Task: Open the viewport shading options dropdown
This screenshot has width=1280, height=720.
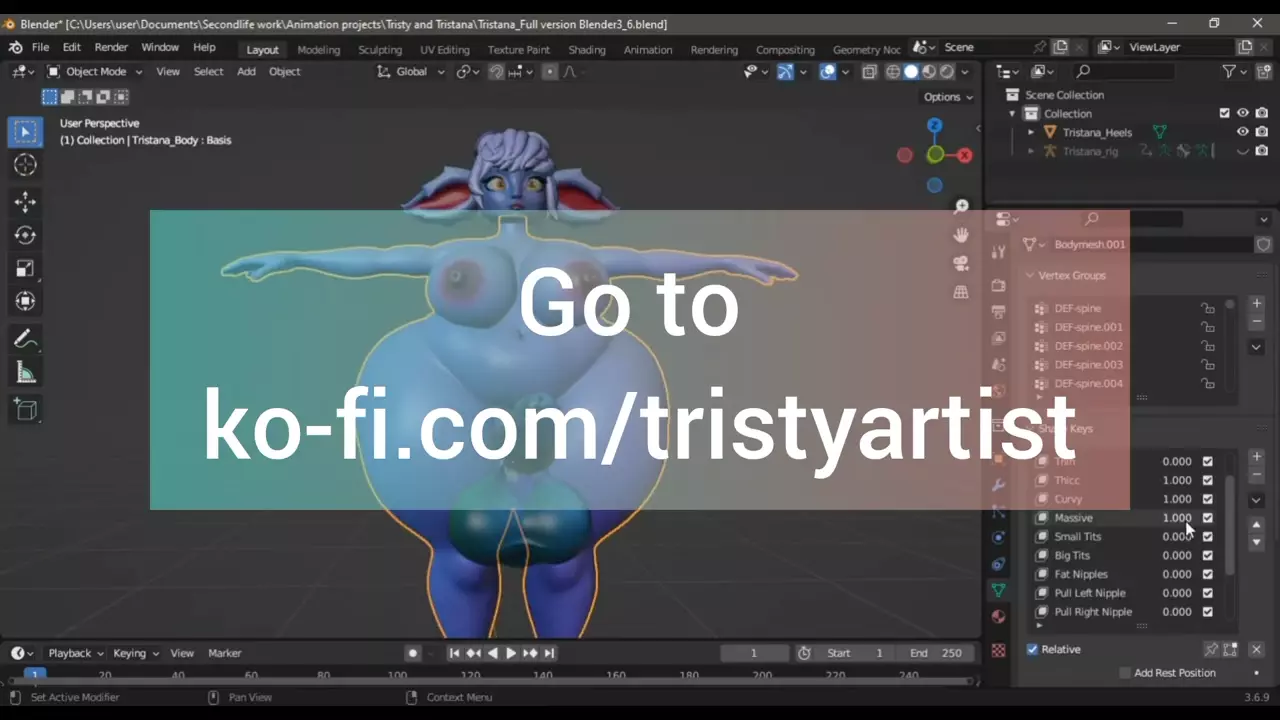Action: coord(965,72)
